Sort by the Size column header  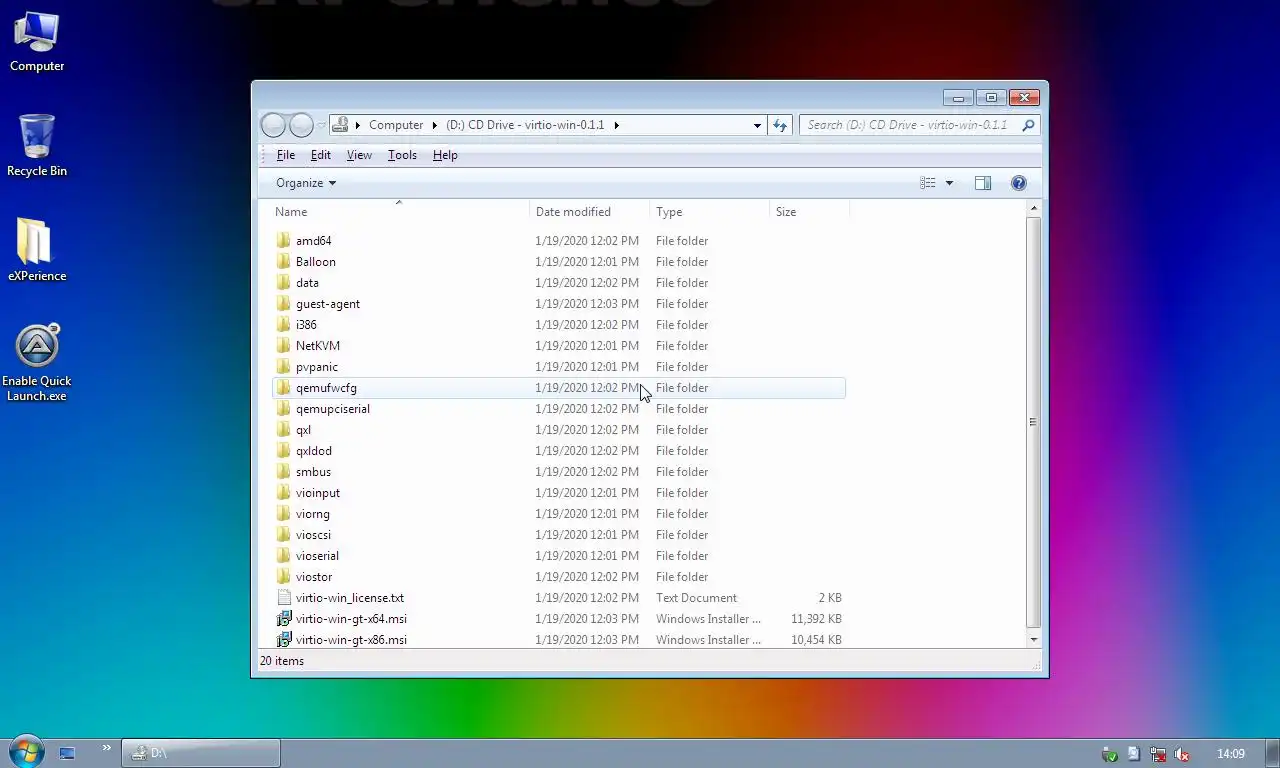(x=810, y=212)
